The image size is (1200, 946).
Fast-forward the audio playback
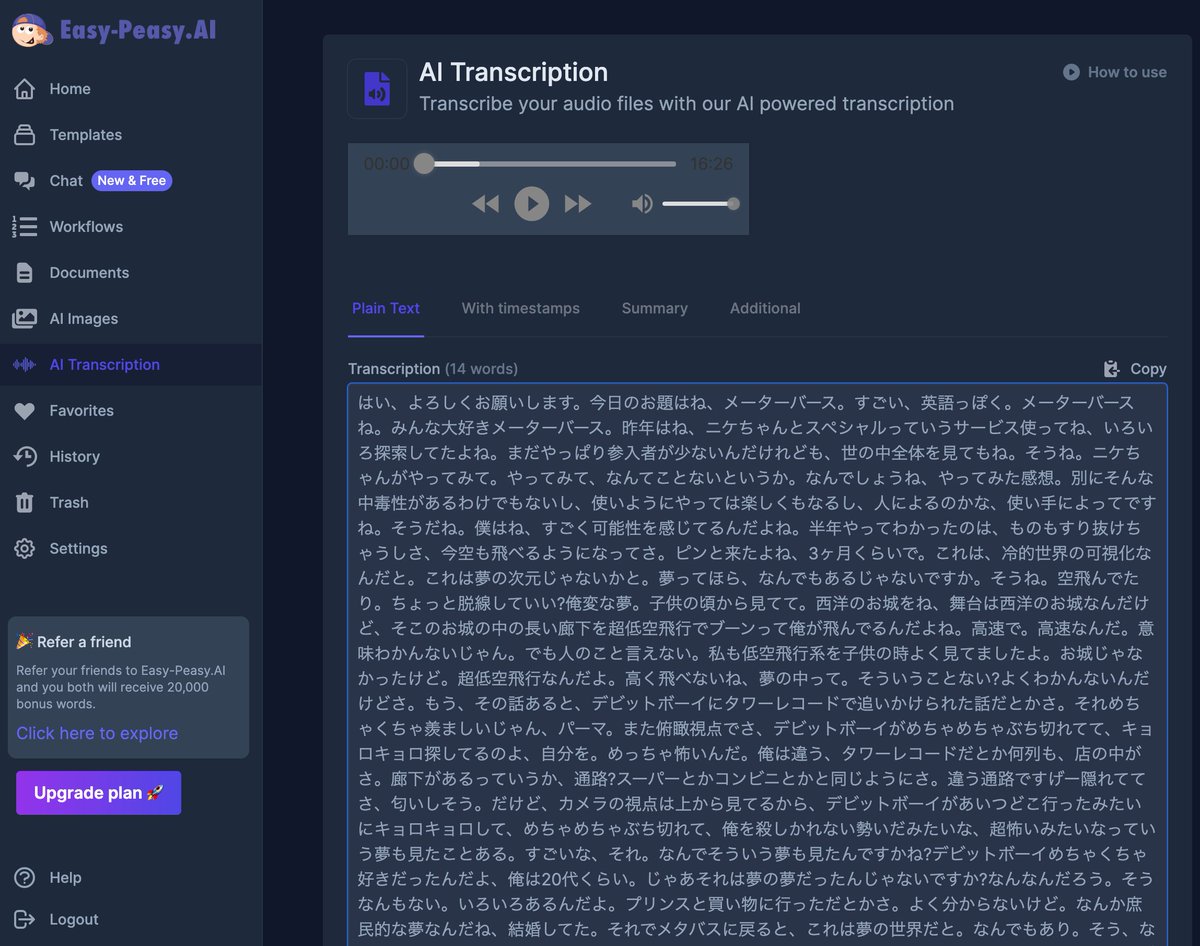[x=578, y=204]
